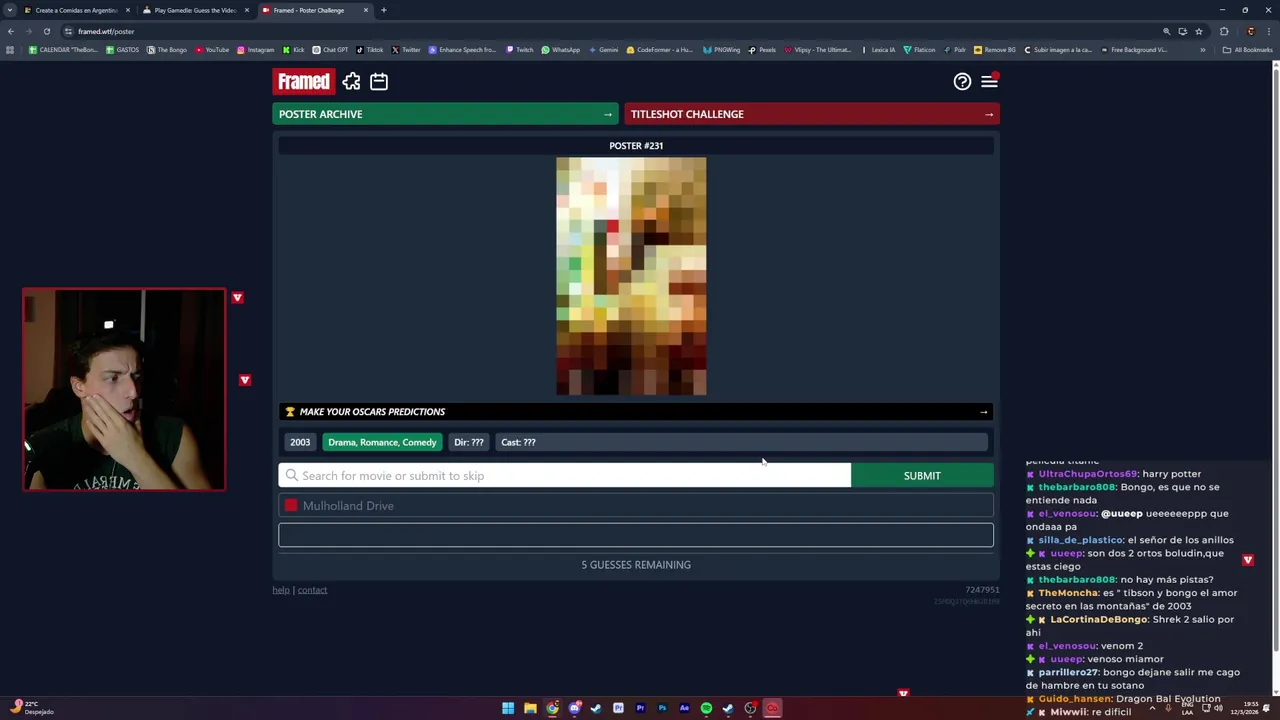The width and height of the screenshot is (1280, 720).
Task: Open a new browser tab
Action: coord(384,10)
